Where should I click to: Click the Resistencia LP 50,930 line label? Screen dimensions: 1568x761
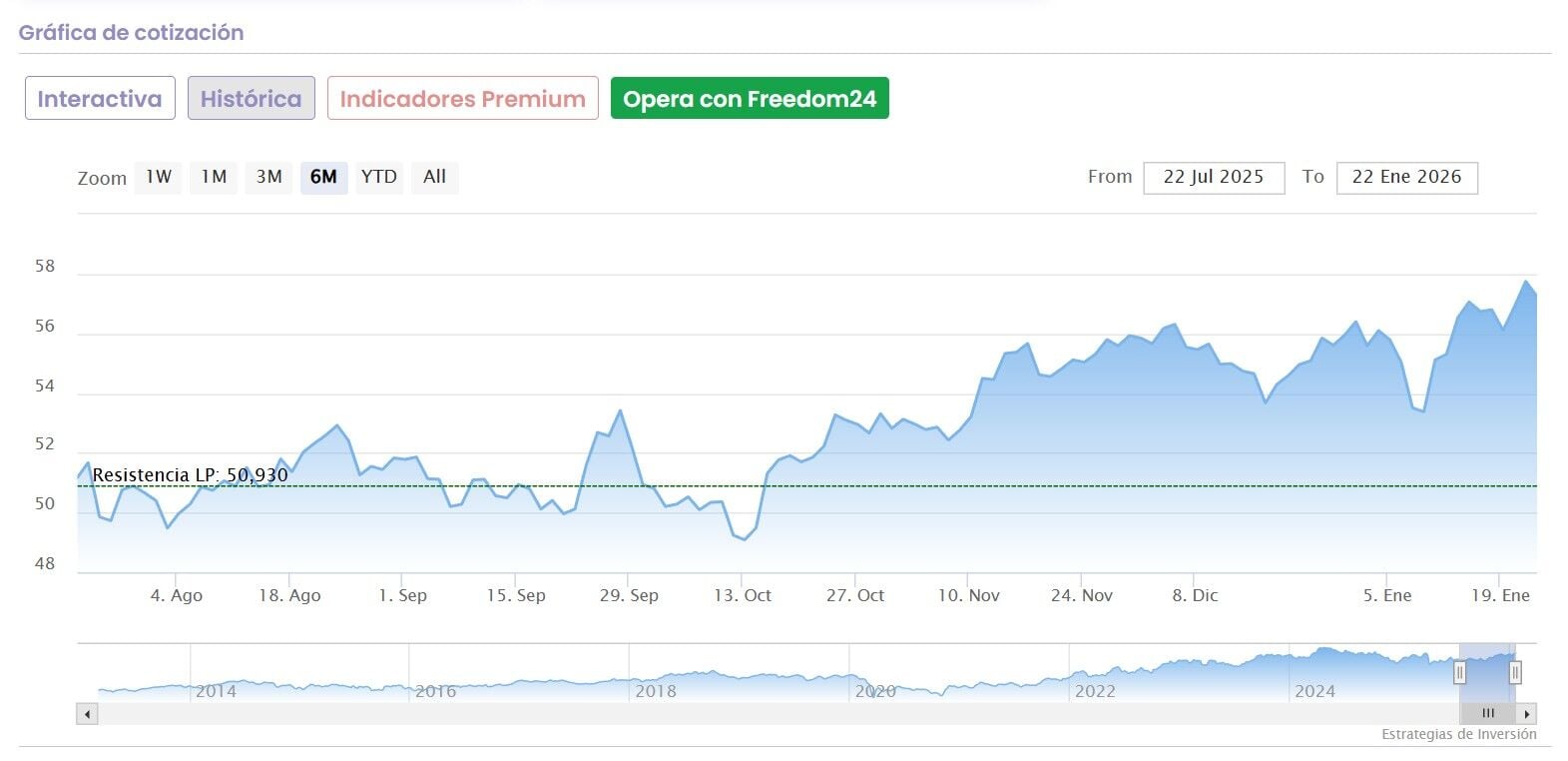pos(190,475)
